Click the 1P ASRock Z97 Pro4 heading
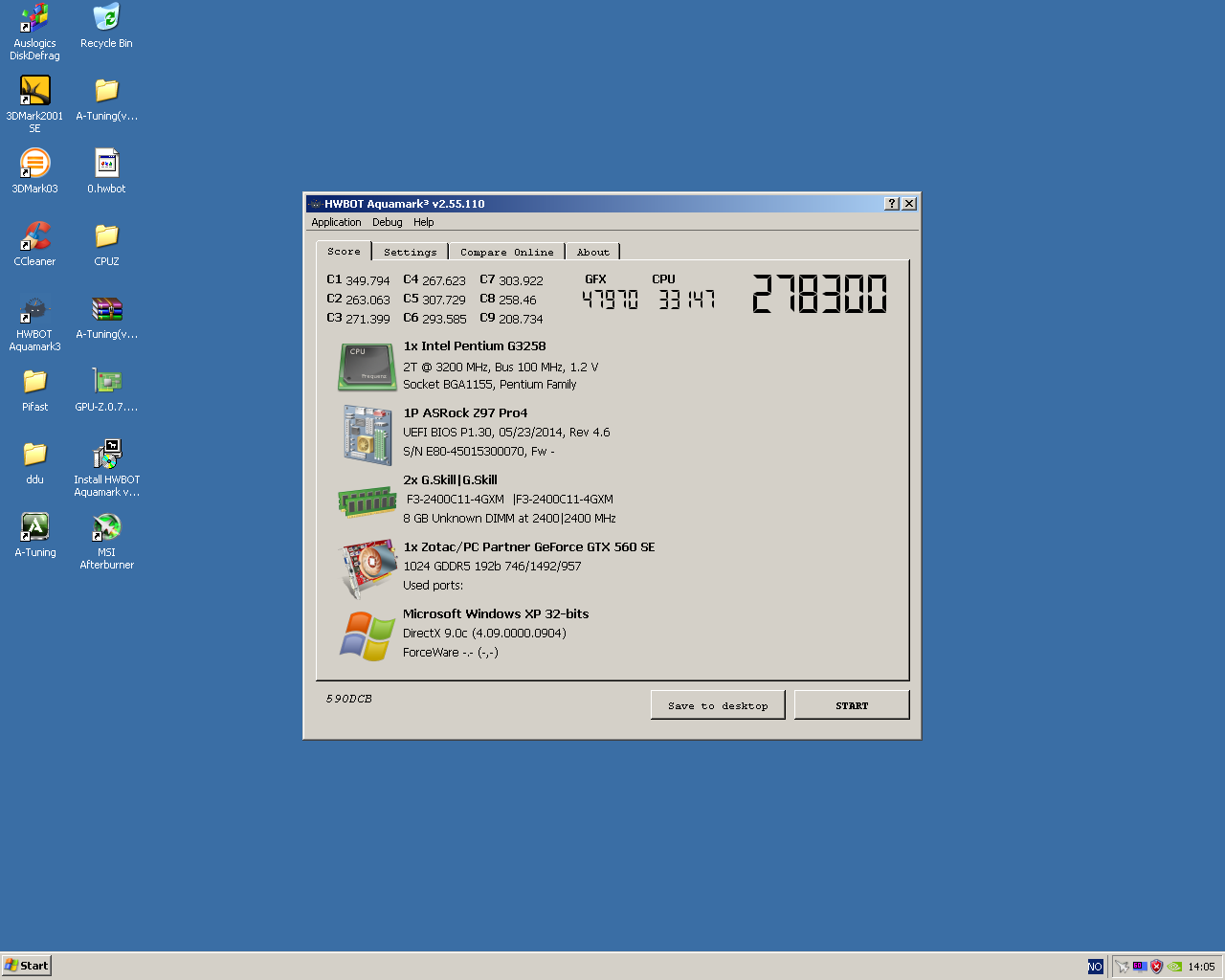Screen dimensions: 1225x980 point(465,413)
